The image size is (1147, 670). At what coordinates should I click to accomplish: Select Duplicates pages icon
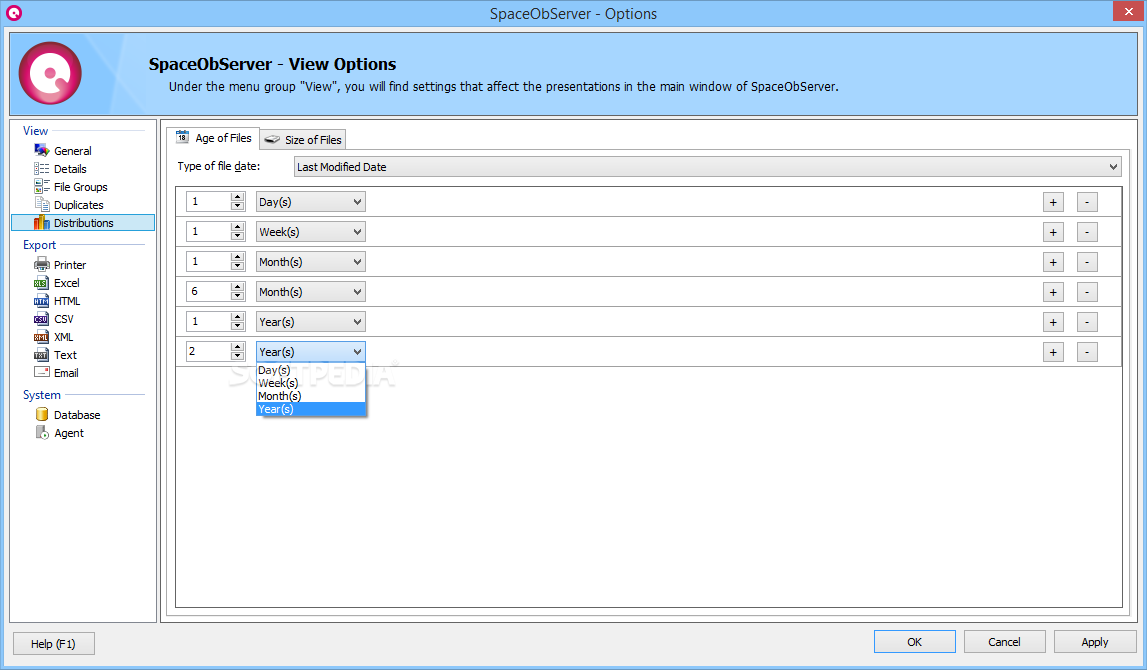tap(42, 205)
